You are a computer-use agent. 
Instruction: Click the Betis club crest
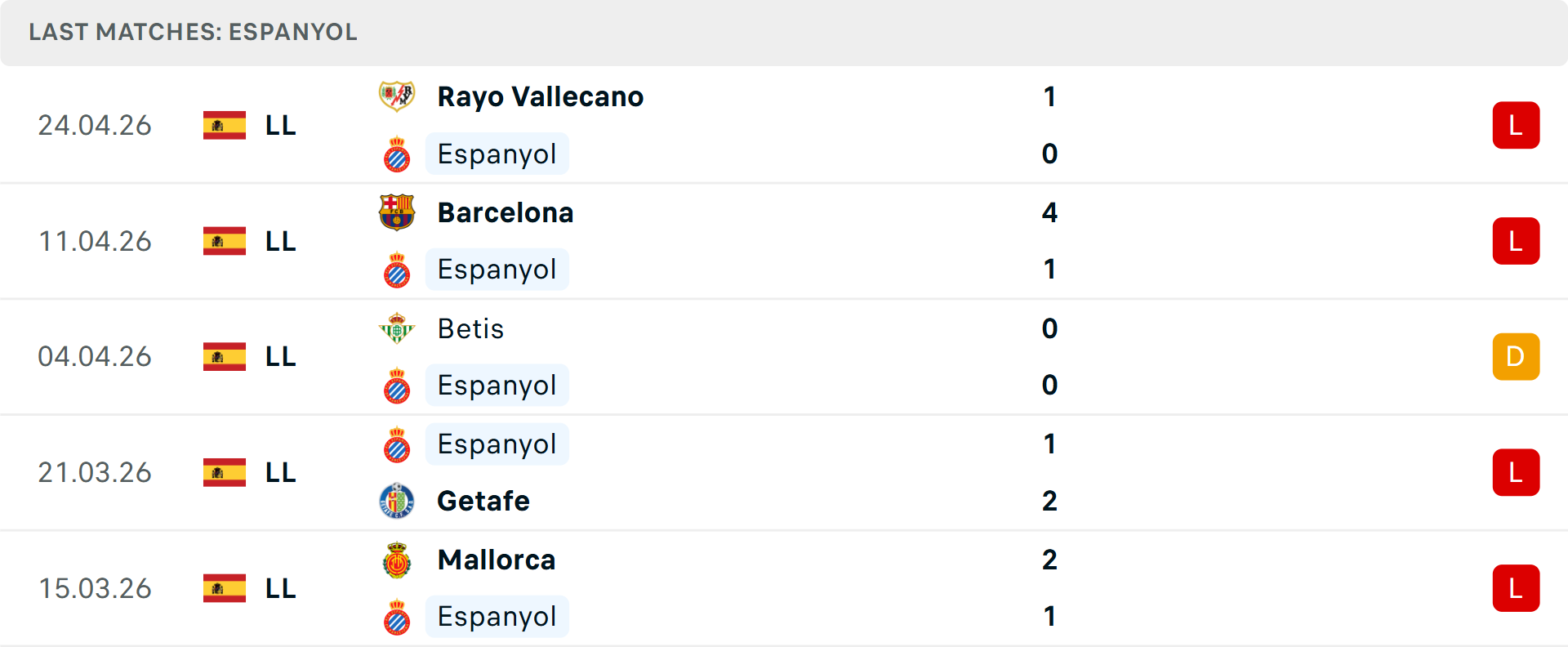pyautogui.click(x=397, y=328)
